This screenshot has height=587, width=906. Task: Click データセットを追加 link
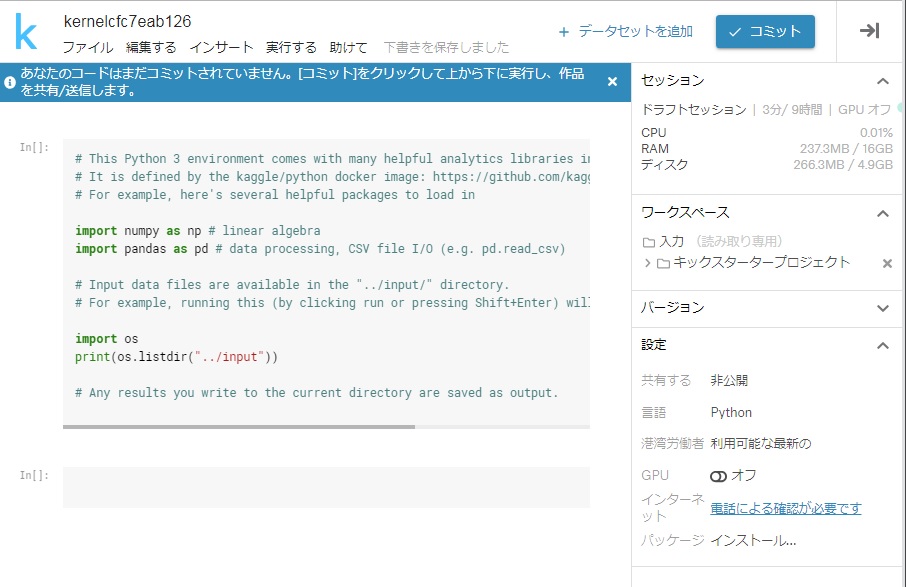click(635, 31)
